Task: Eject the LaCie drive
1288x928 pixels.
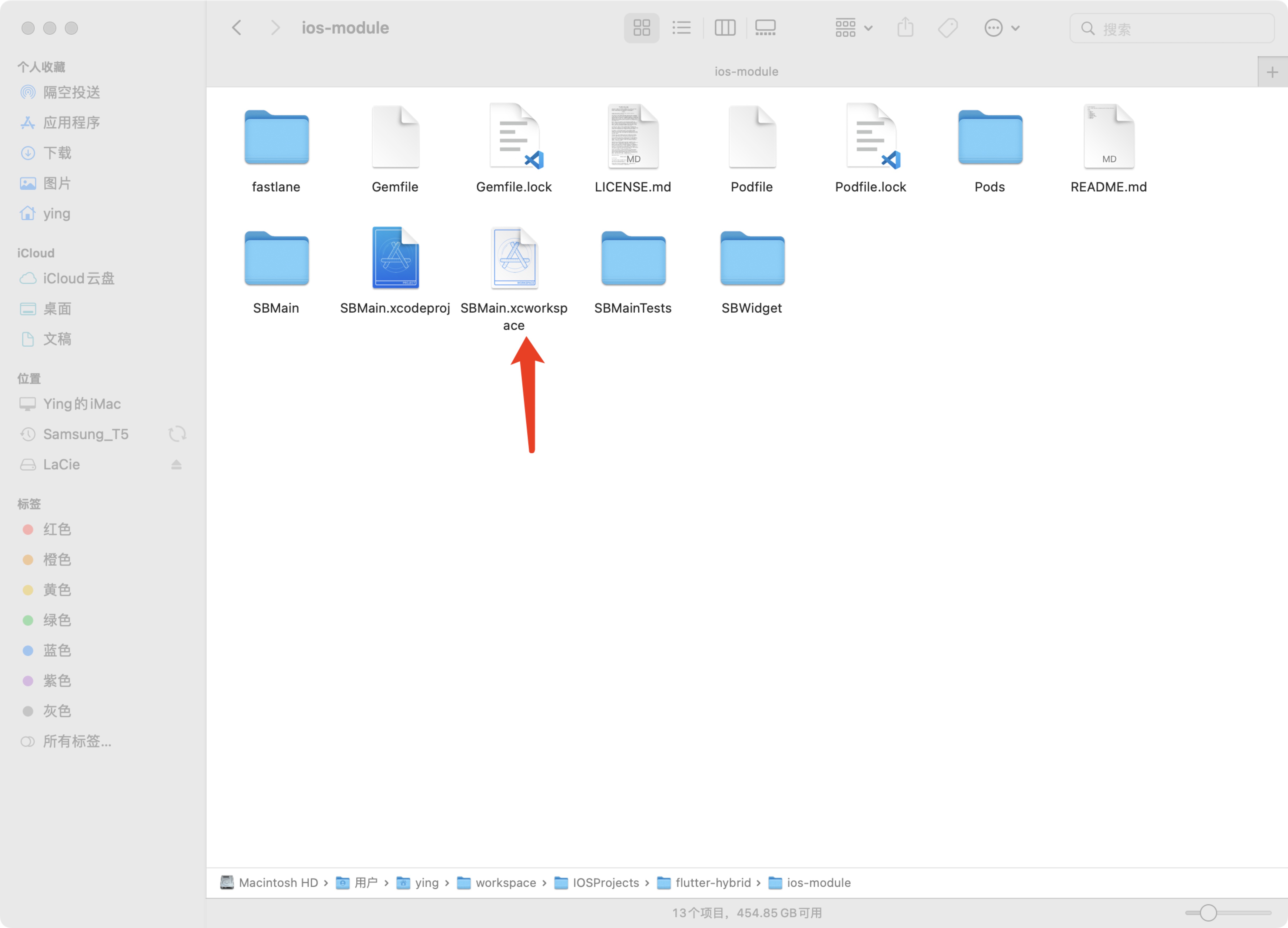Action: pos(177,464)
